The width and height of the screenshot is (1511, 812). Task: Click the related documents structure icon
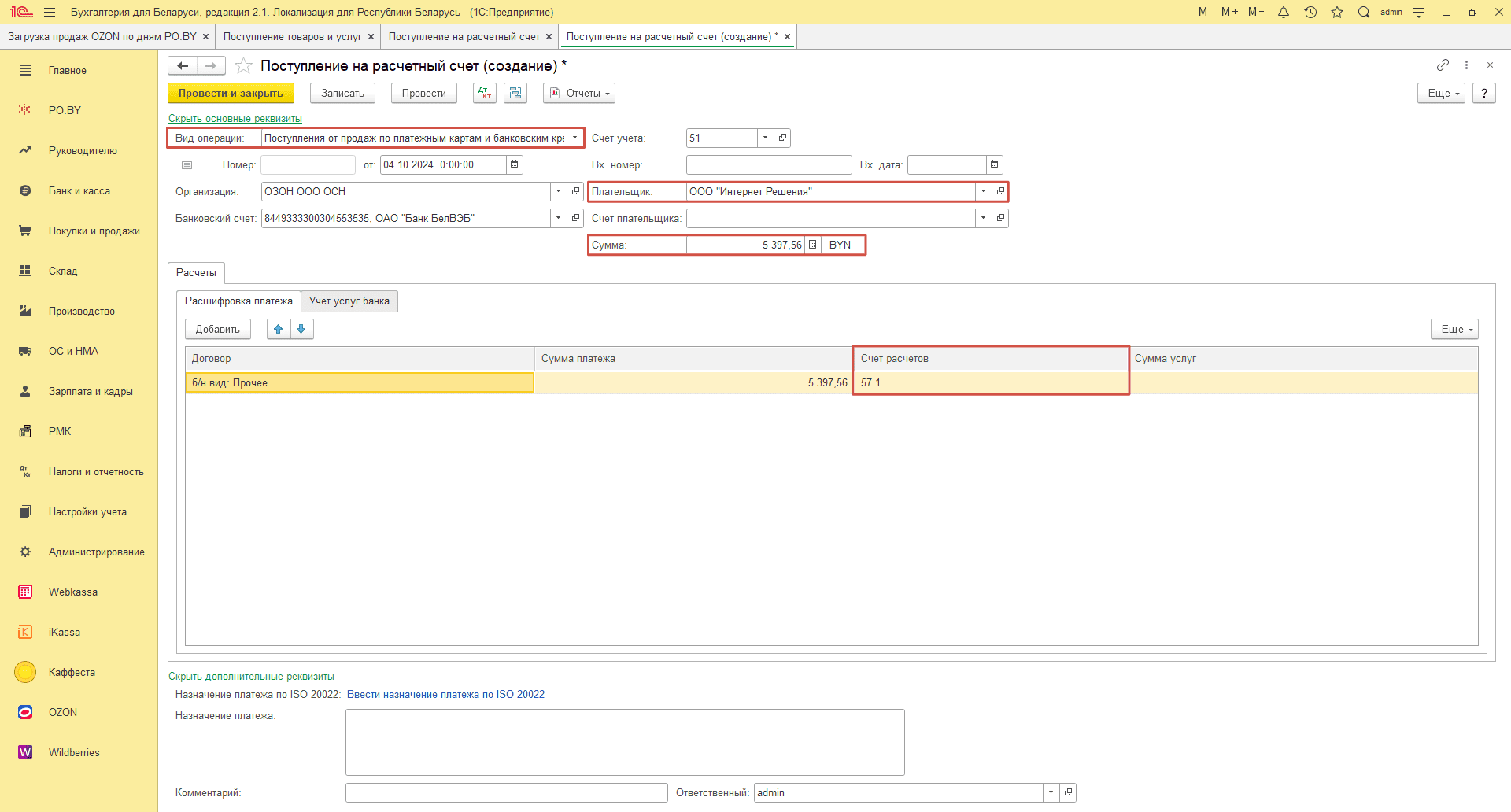(x=515, y=93)
